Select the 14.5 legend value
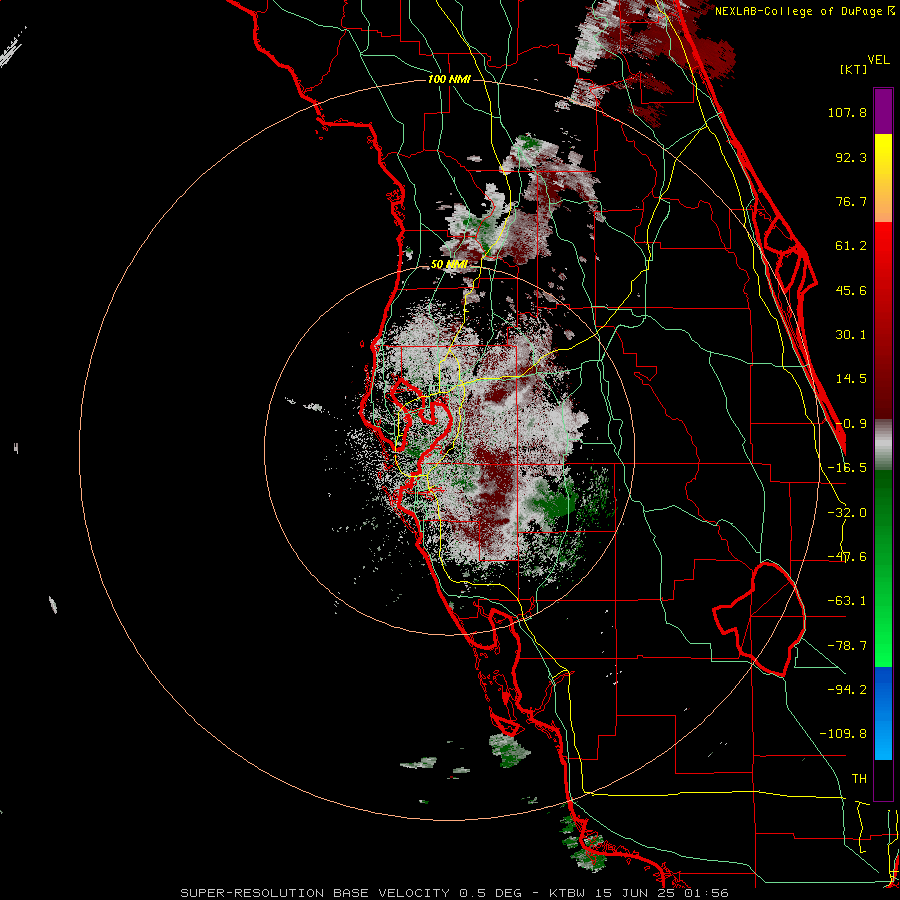Image resolution: width=900 pixels, height=900 pixels. click(x=851, y=379)
